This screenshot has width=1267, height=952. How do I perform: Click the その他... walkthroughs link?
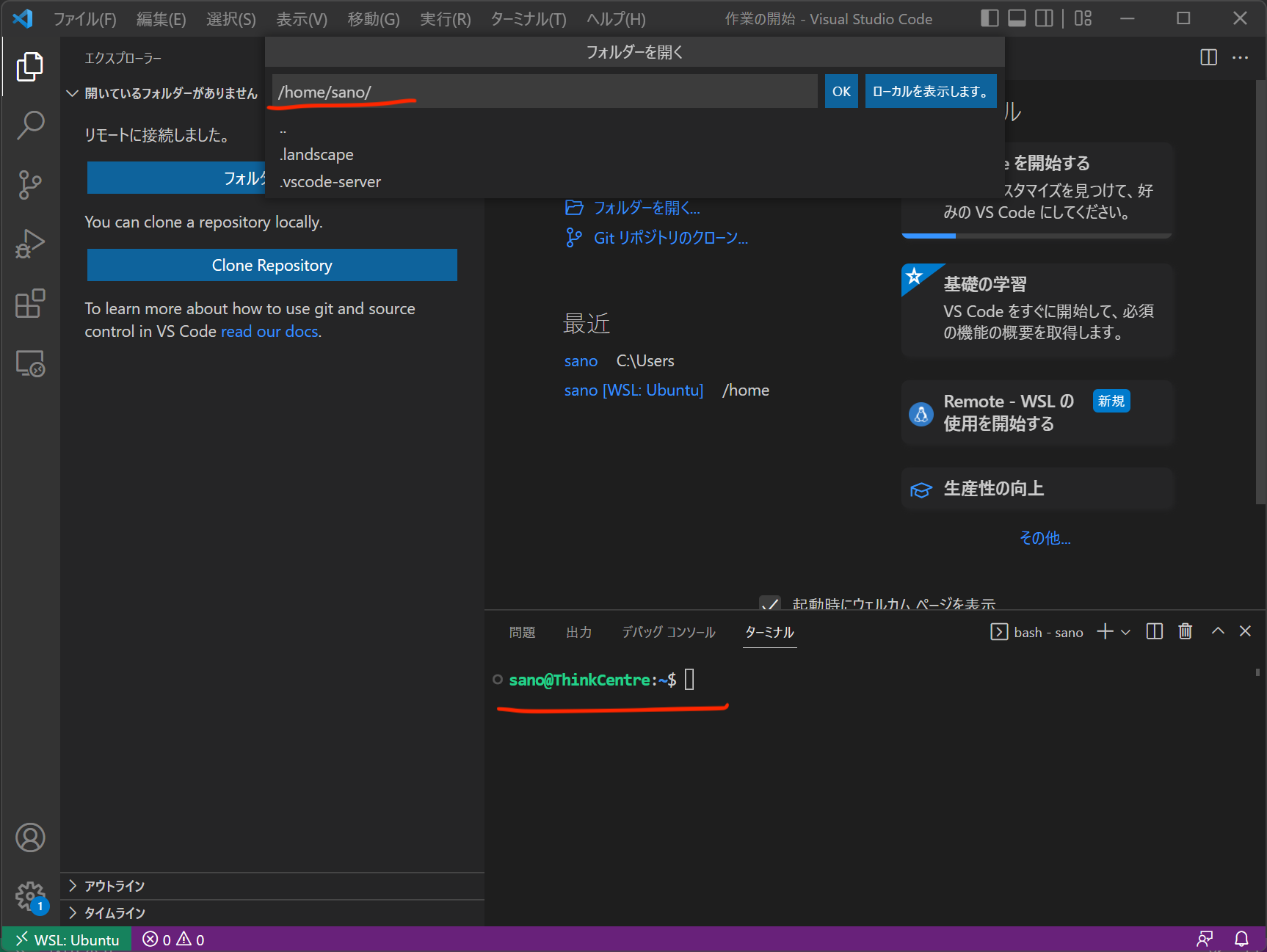click(1045, 538)
